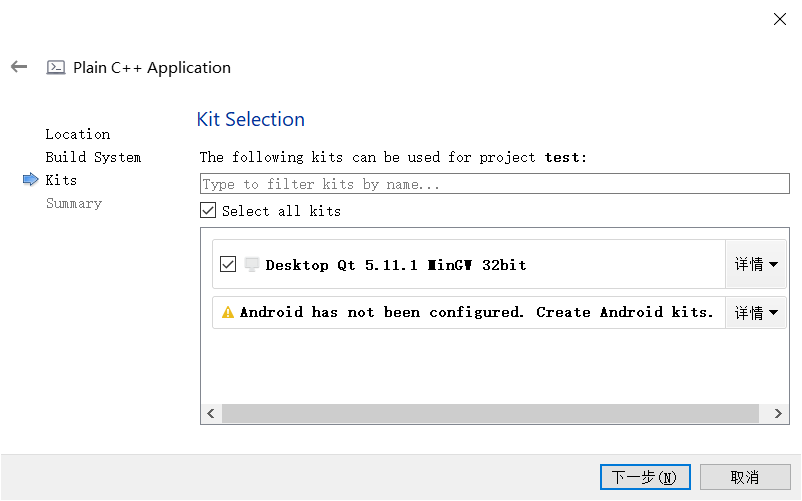The width and height of the screenshot is (802, 501).
Task: Click 下一步(N) to continue
Action: [x=645, y=477]
